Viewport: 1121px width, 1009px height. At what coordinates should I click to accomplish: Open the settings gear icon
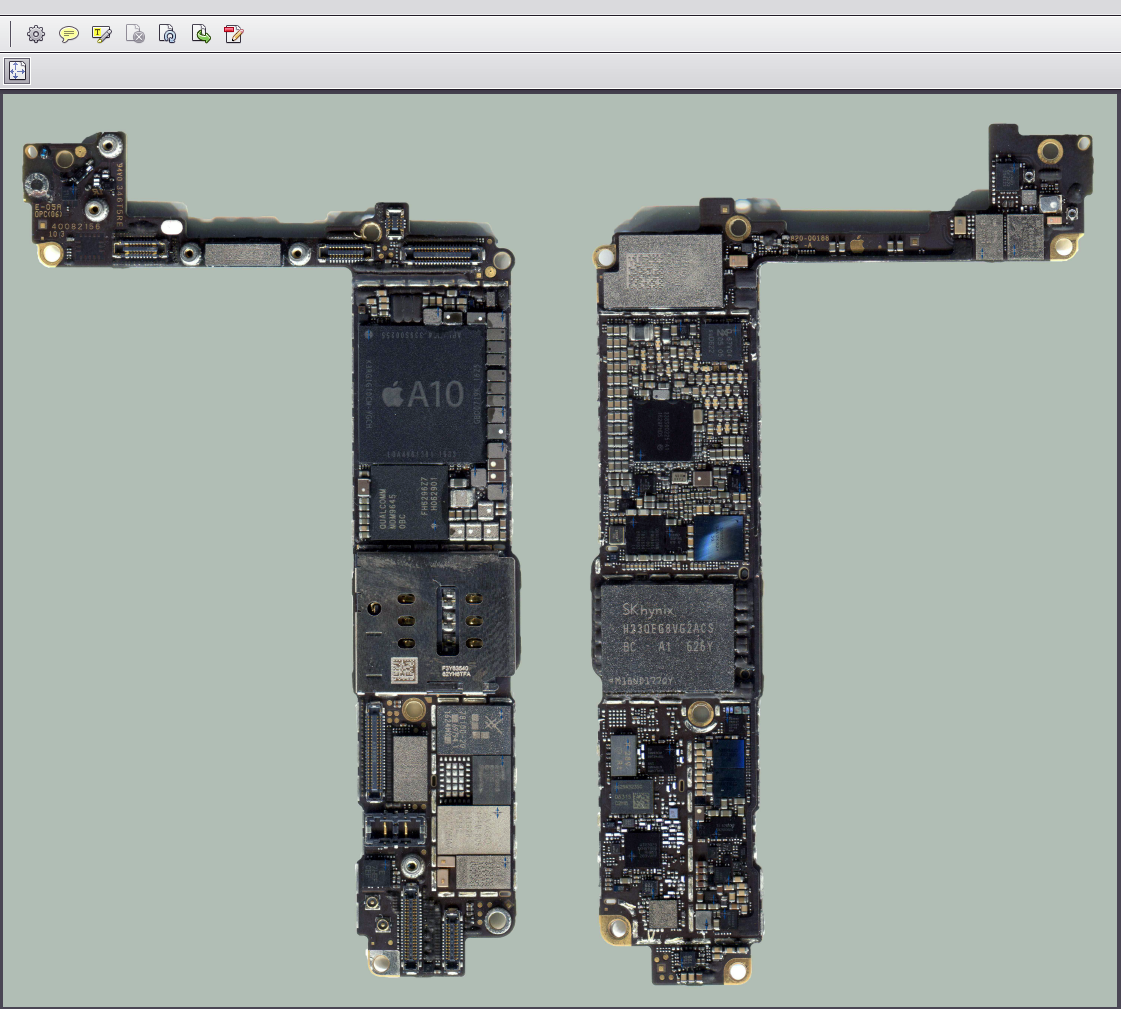coord(36,35)
